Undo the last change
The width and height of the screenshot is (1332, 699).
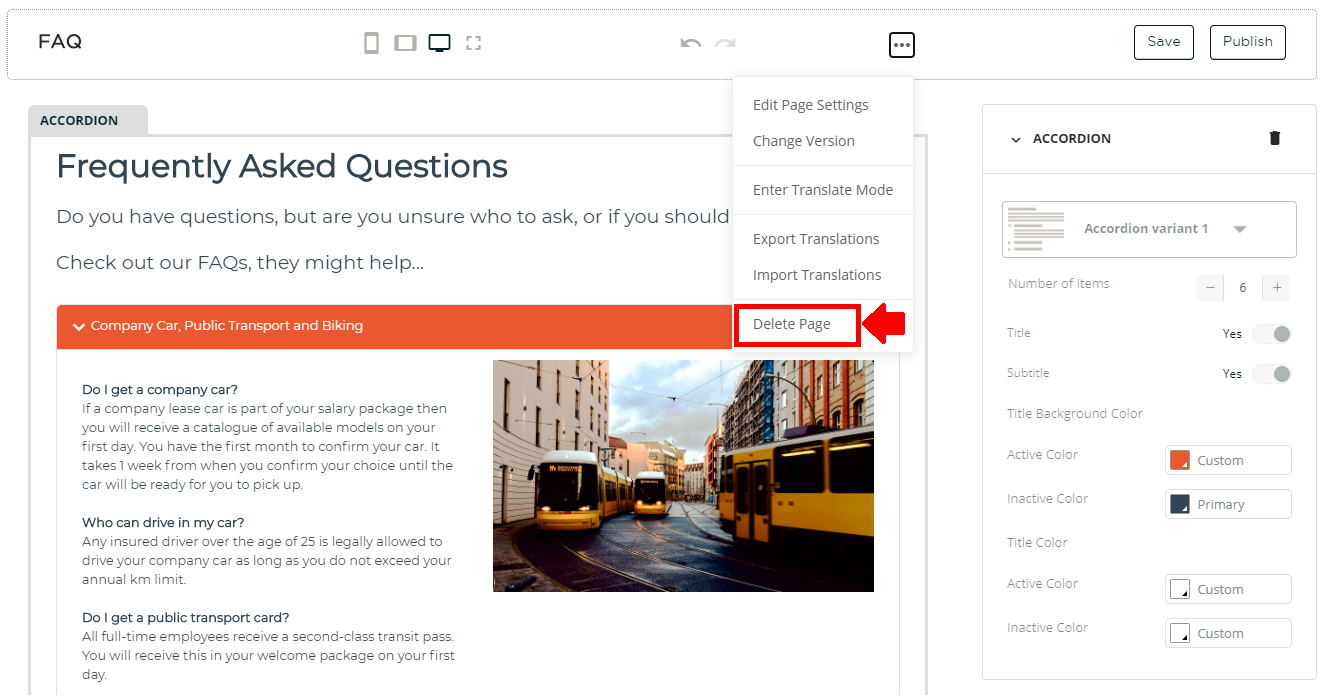click(x=690, y=43)
